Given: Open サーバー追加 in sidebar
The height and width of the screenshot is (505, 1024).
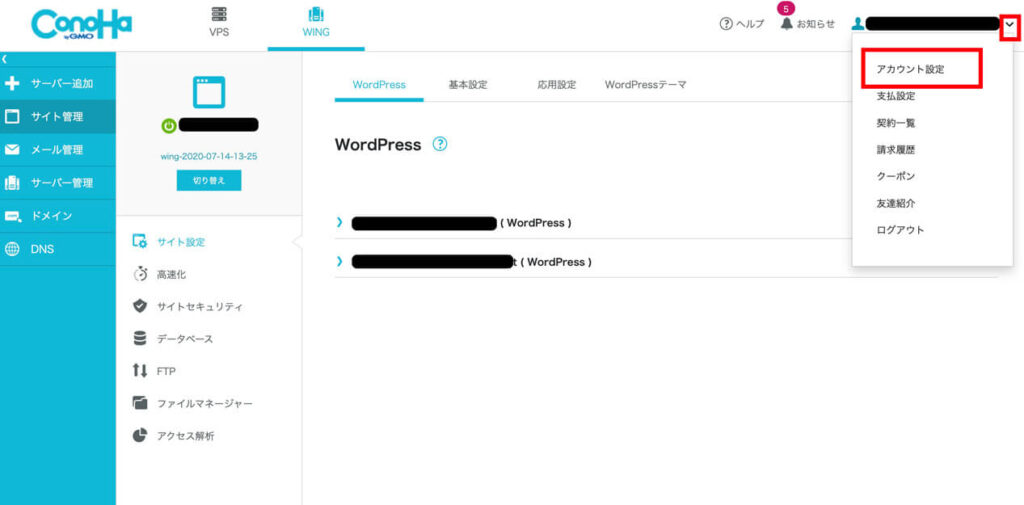Looking at the screenshot, I should click(62, 84).
